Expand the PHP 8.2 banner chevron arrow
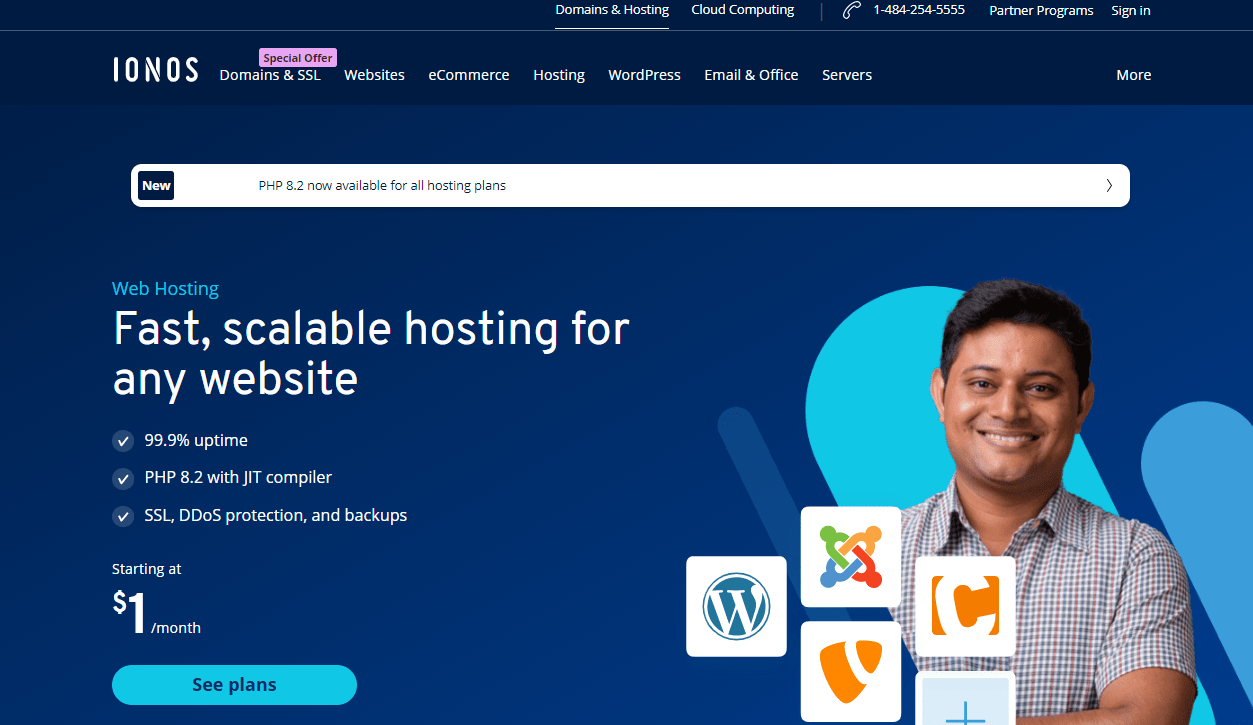Screen dimensions: 1253x725 point(1109,185)
